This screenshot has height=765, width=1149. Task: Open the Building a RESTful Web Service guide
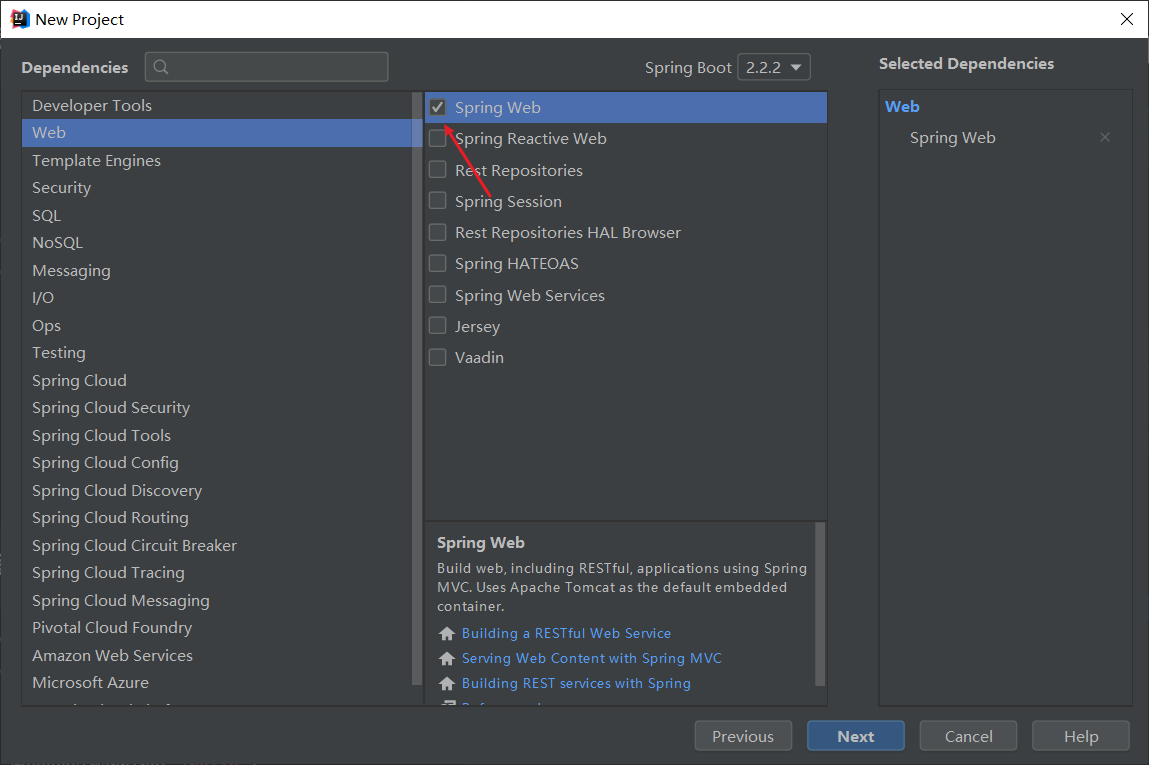pyautogui.click(x=566, y=633)
